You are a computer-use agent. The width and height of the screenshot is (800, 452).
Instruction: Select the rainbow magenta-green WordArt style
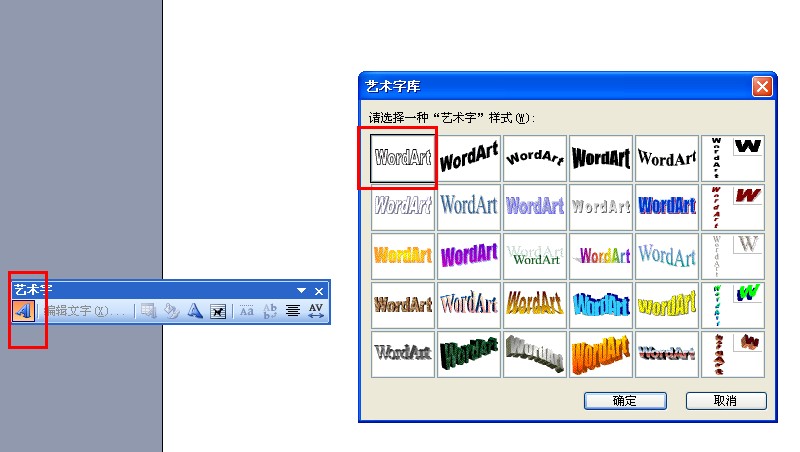pos(601,256)
